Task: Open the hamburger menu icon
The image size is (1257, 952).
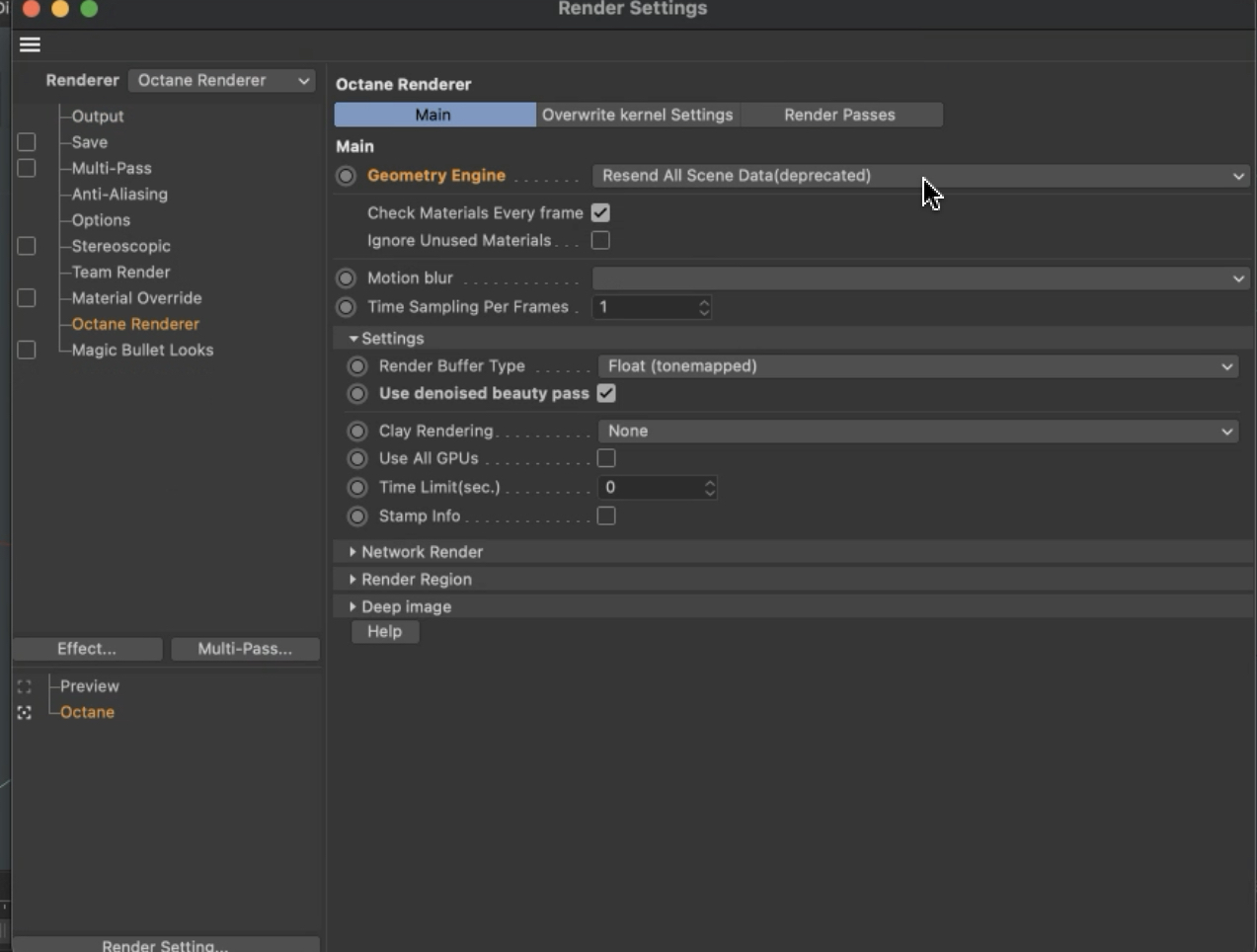Action: point(30,44)
